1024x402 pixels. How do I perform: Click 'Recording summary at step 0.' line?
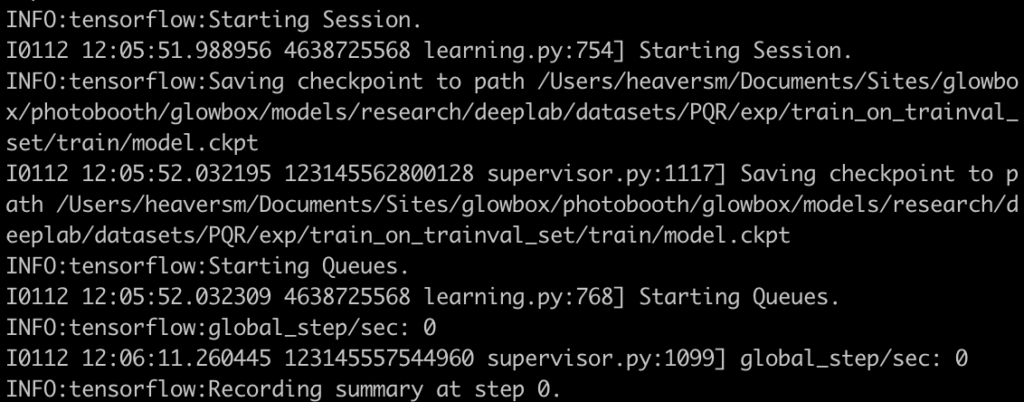tap(283, 390)
